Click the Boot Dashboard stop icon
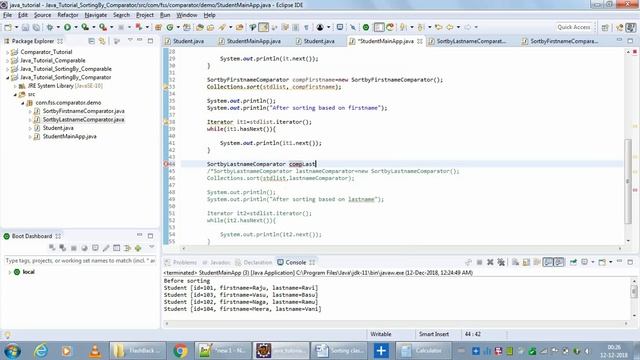 (73, 248)
